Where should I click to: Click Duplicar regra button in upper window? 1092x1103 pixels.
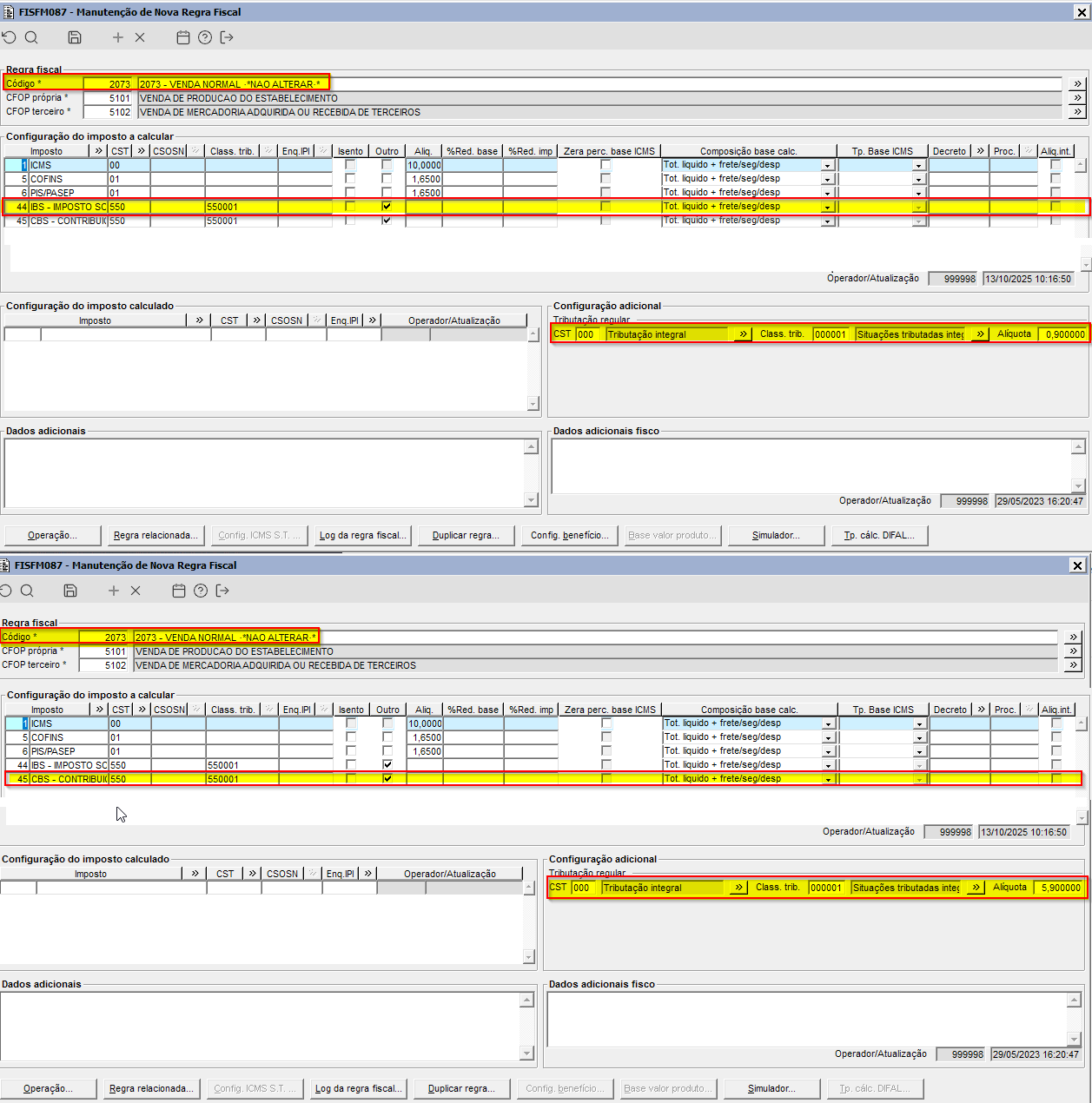(466, 535)
